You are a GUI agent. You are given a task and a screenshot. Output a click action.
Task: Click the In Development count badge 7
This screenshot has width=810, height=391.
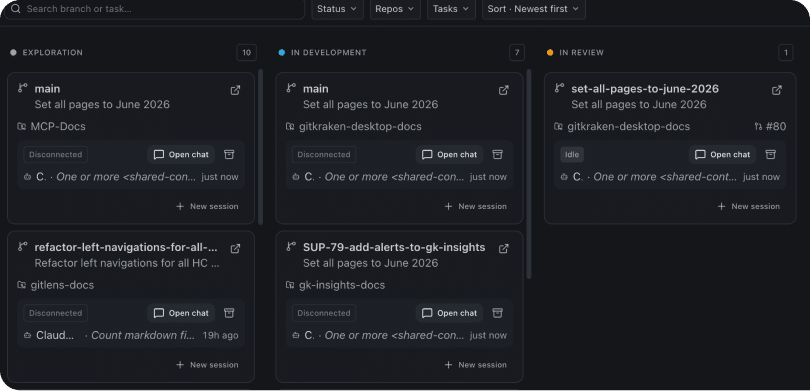tap(517, 53)
